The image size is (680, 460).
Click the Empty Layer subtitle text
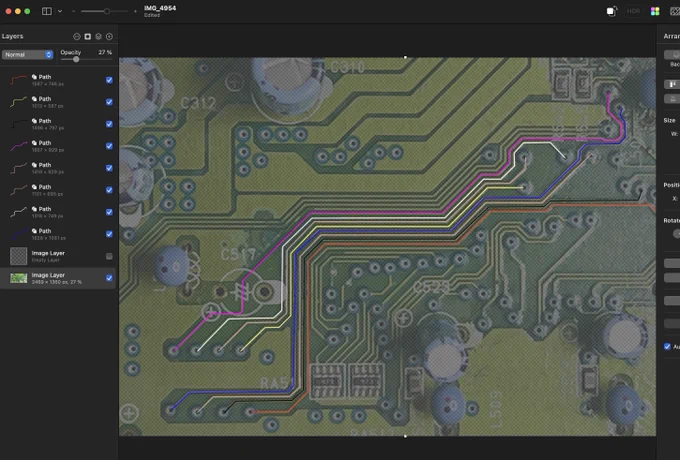click(46, 260)
